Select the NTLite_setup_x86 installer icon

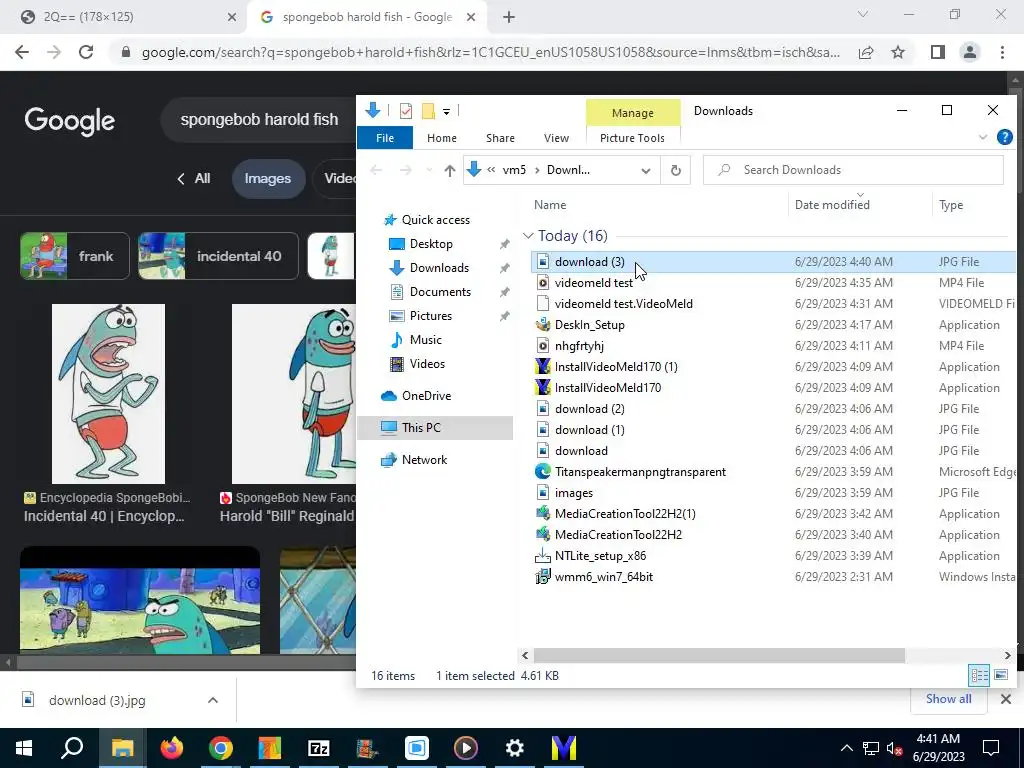click(x=543, y=556)
